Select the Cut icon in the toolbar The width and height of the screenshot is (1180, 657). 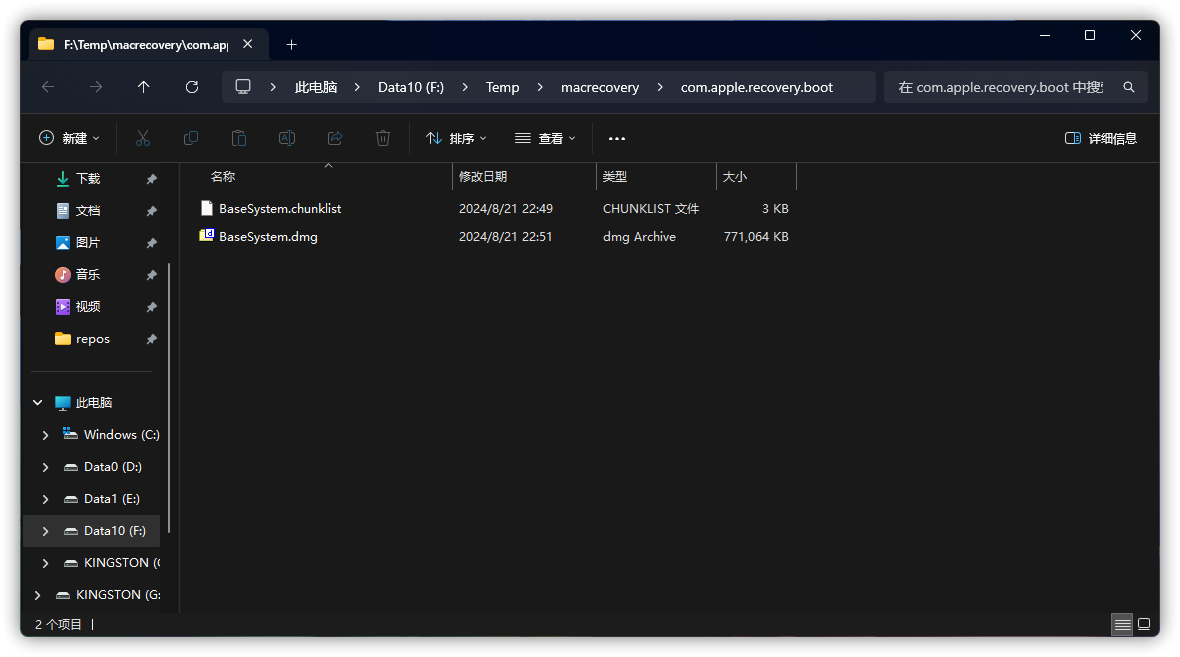[x=142, y=138]
